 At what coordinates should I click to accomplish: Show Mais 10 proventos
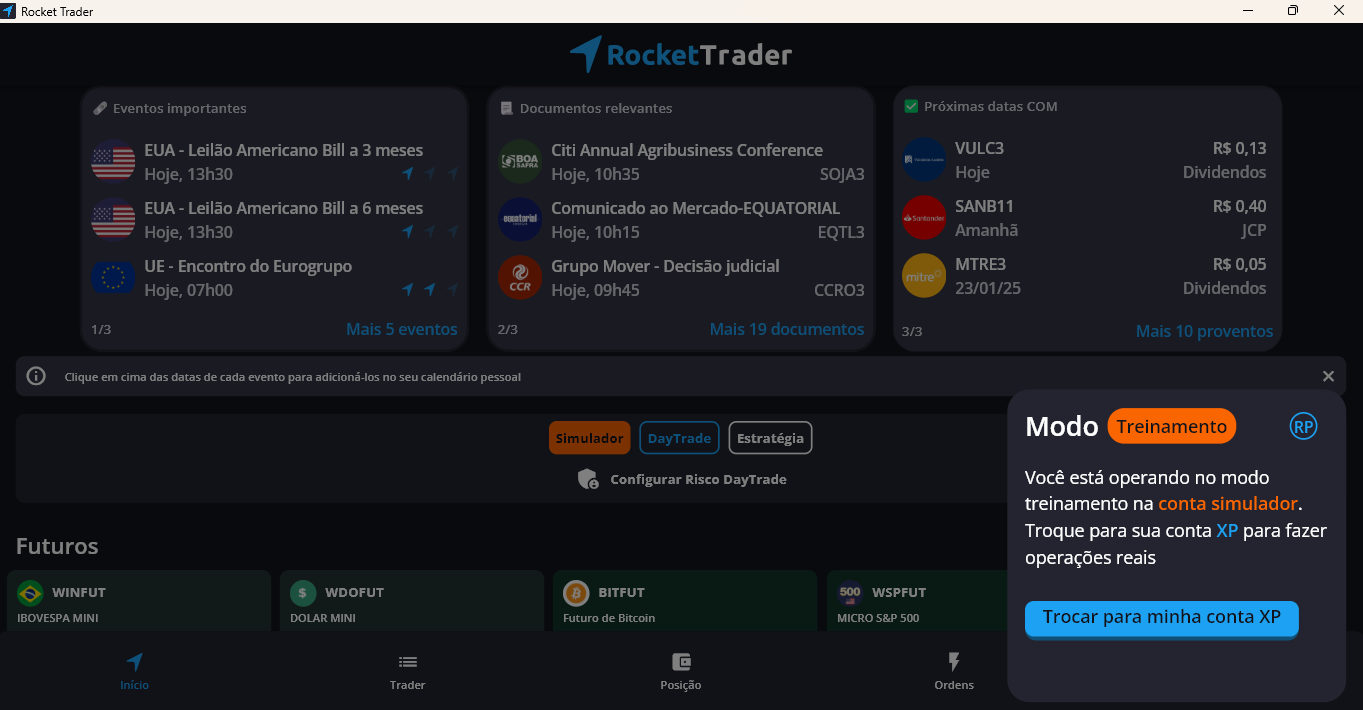coord(1205,331)
